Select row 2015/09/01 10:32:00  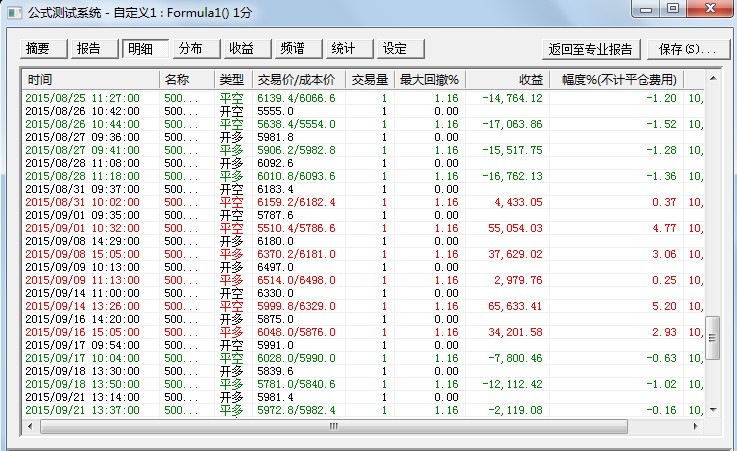[x=363, y=228]
